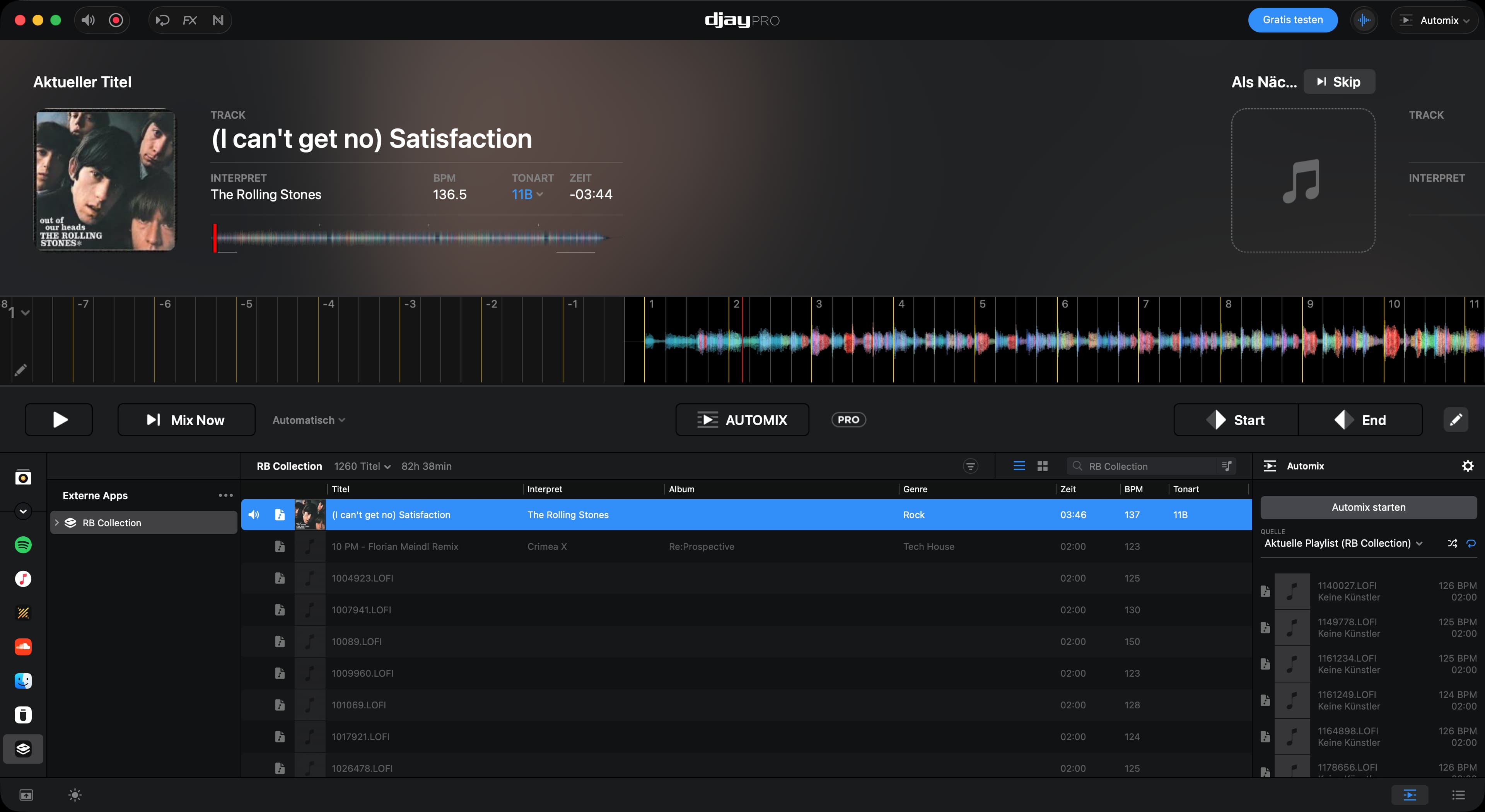The width and height of the screenshot is (1485, 812).
Task: Click the edit pencil next to End
Action: 1456,420
